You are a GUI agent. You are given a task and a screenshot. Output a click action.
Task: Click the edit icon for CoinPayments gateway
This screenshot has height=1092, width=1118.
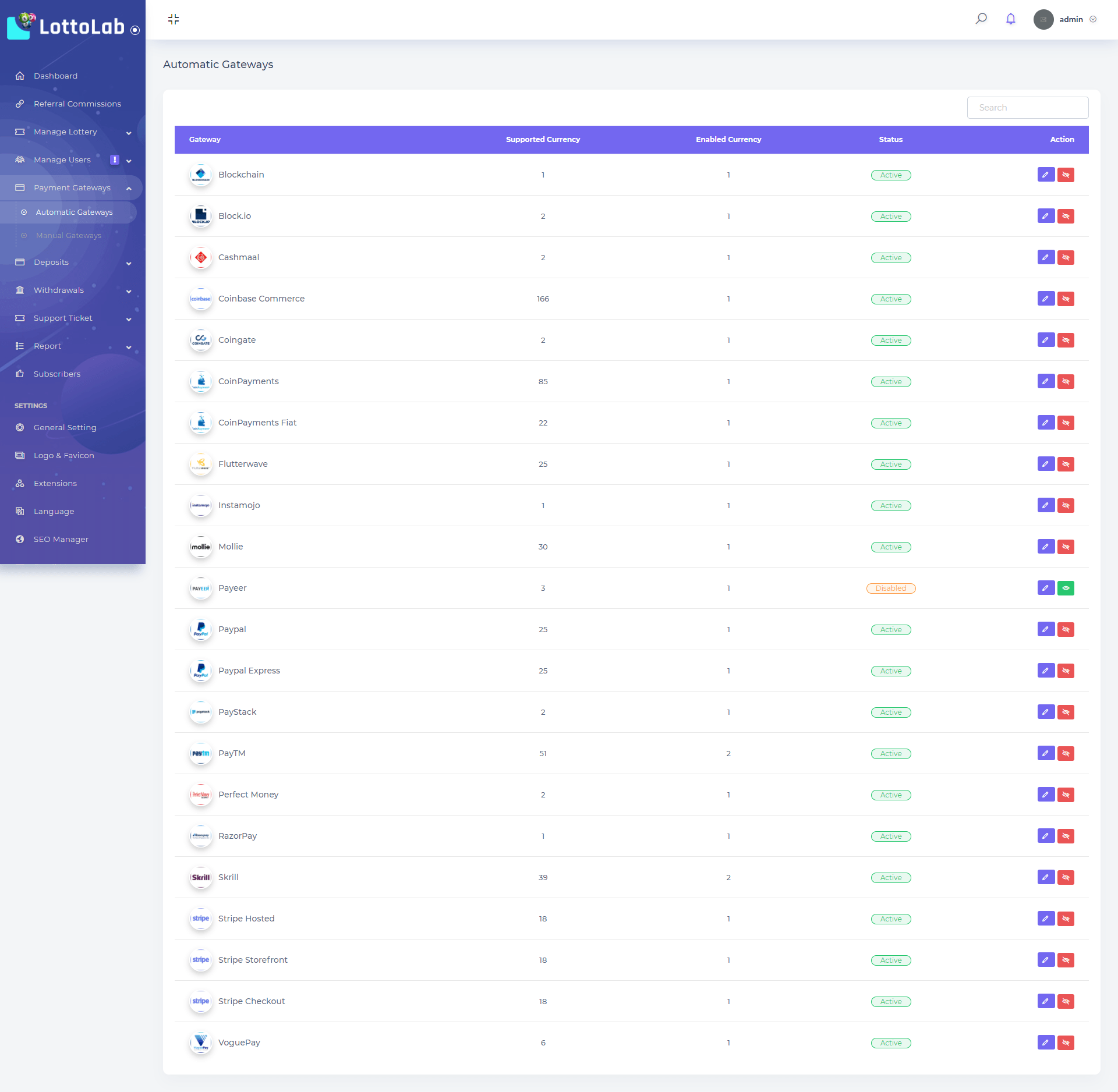point(1046,381)
